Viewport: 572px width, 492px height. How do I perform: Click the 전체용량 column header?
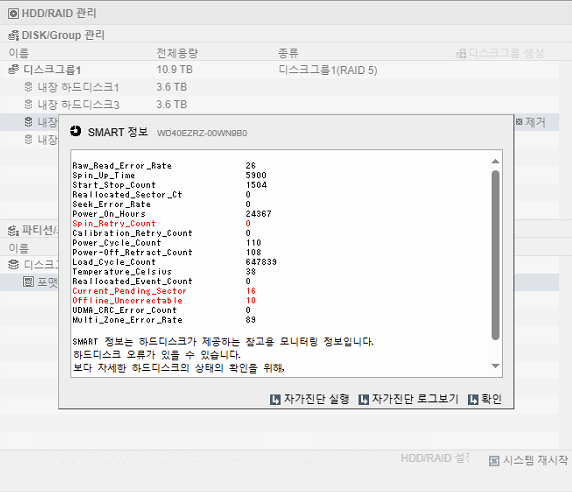(x=177, y=53)
